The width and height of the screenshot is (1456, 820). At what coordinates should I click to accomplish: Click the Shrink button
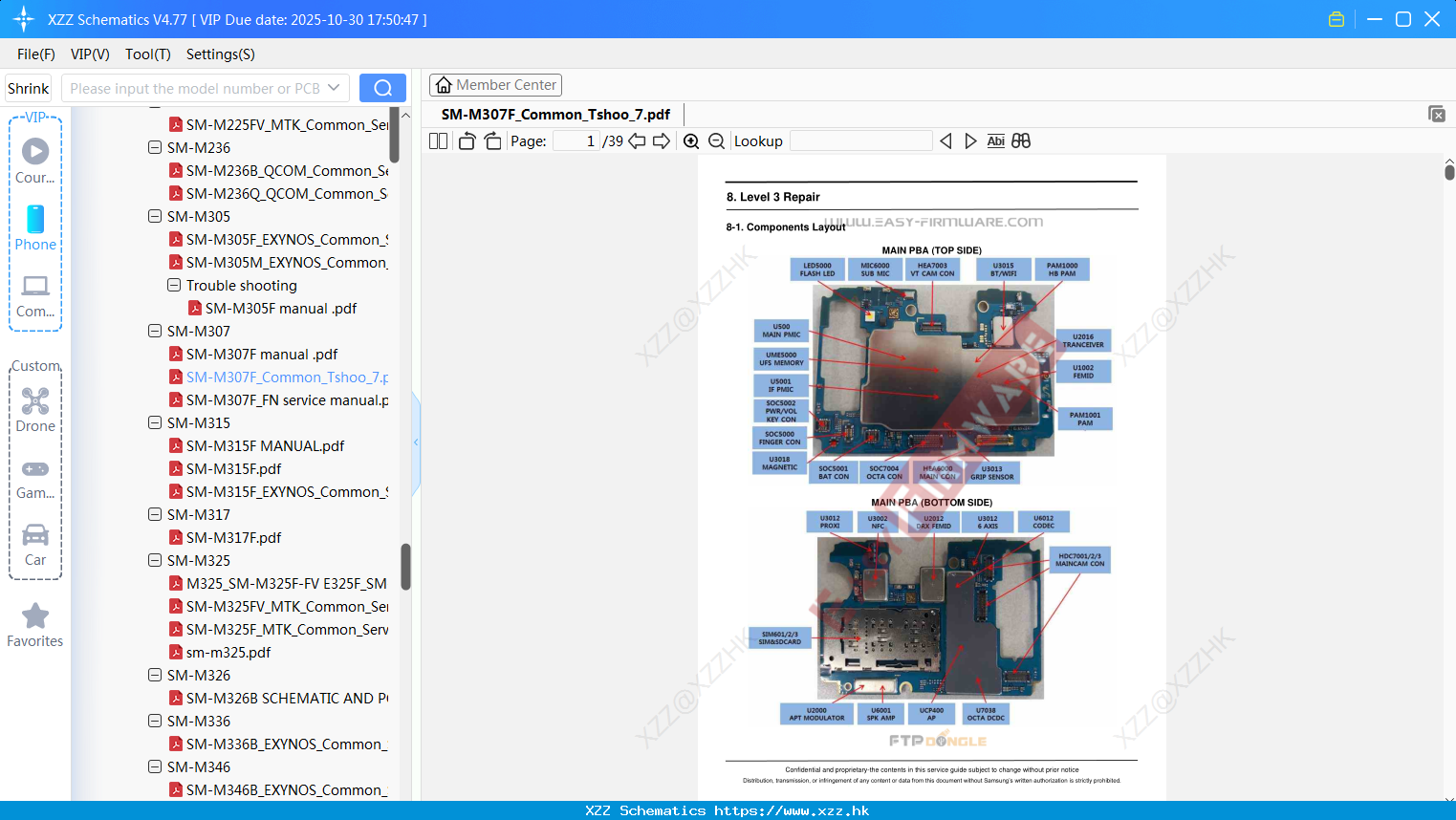[x=28, y=88]
